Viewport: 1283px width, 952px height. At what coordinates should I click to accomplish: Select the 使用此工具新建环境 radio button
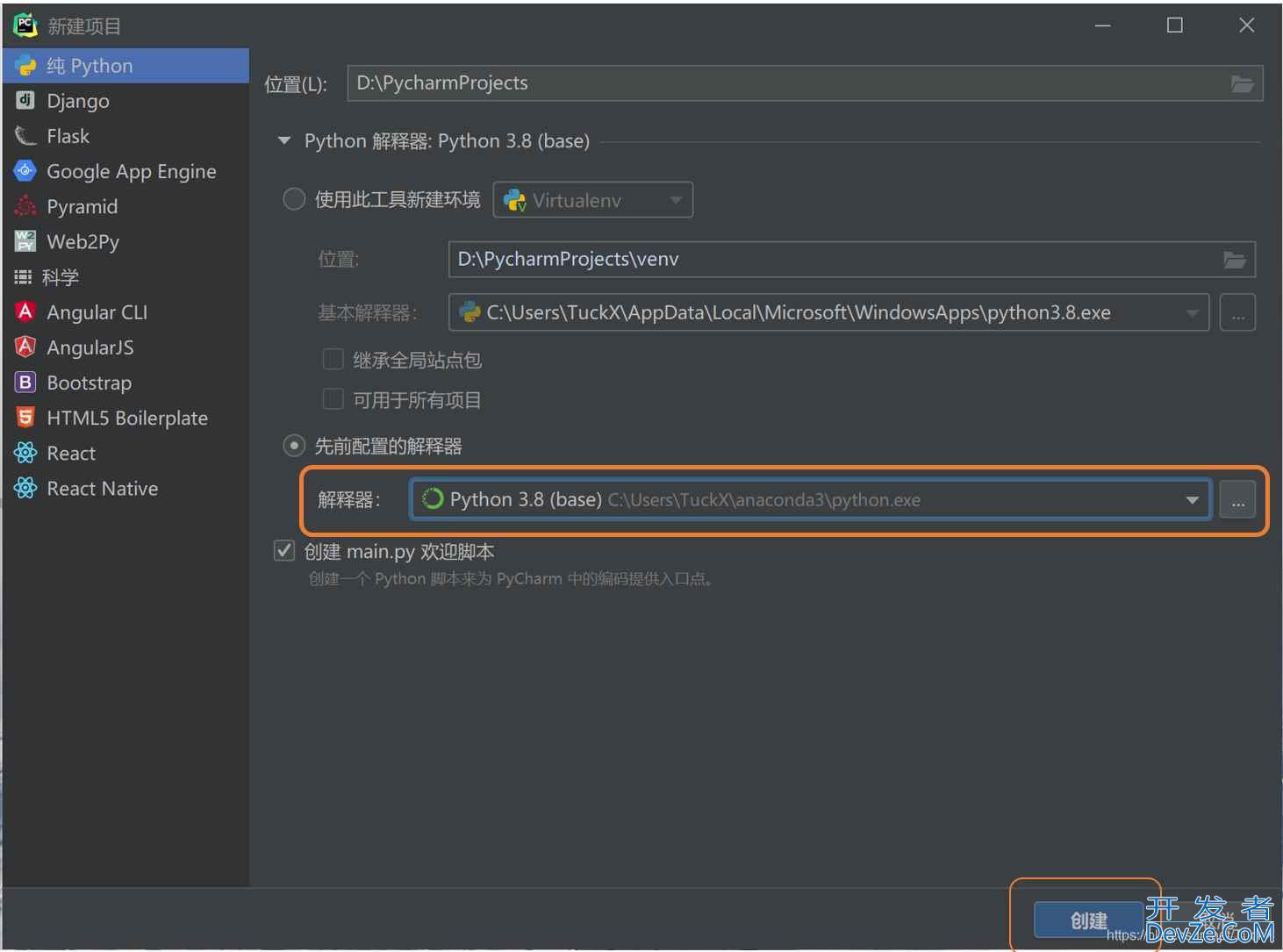pos(294,199)
